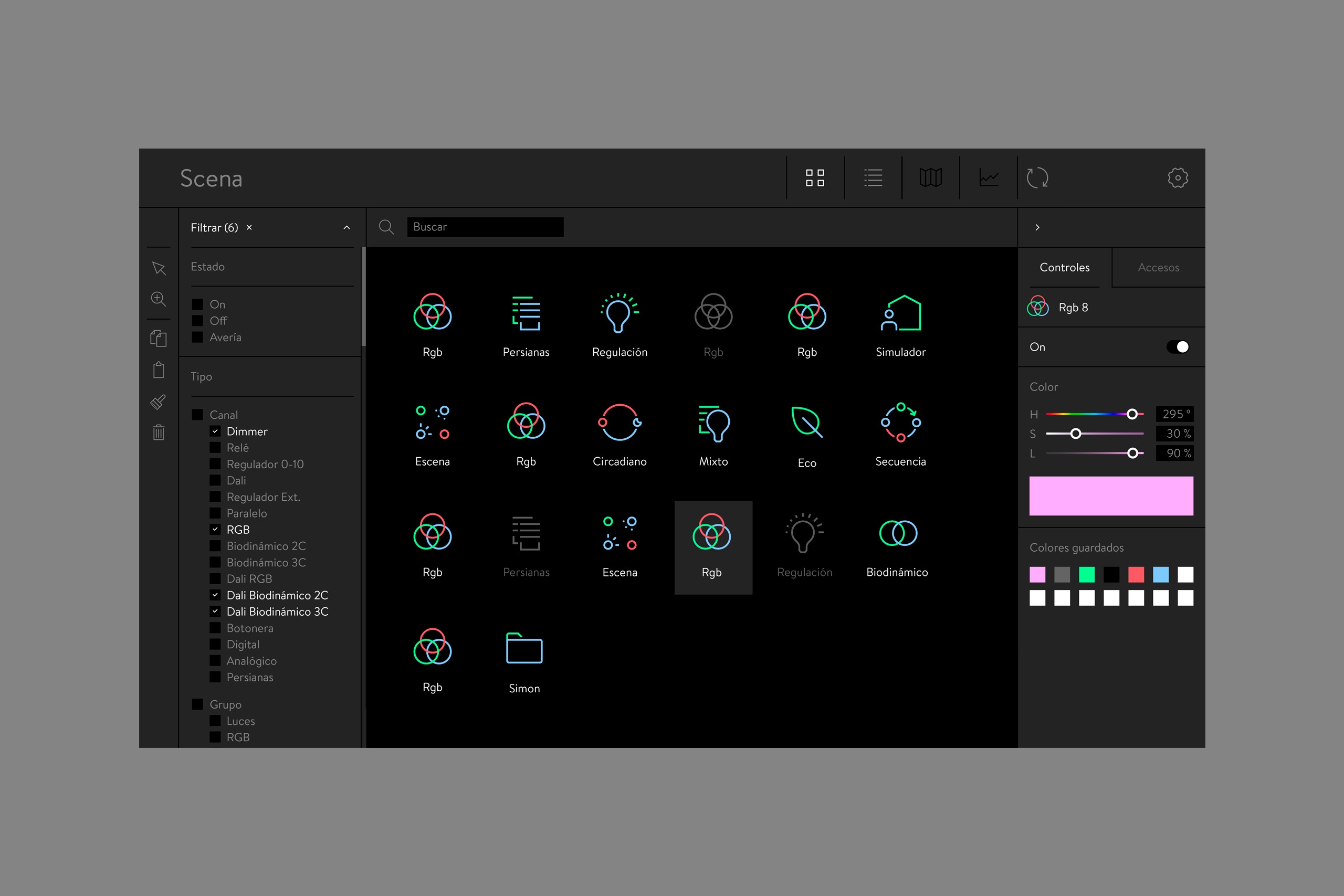1344x896 pixels.
Task: Open the chart statistics icon
Action: click(989, 178)
